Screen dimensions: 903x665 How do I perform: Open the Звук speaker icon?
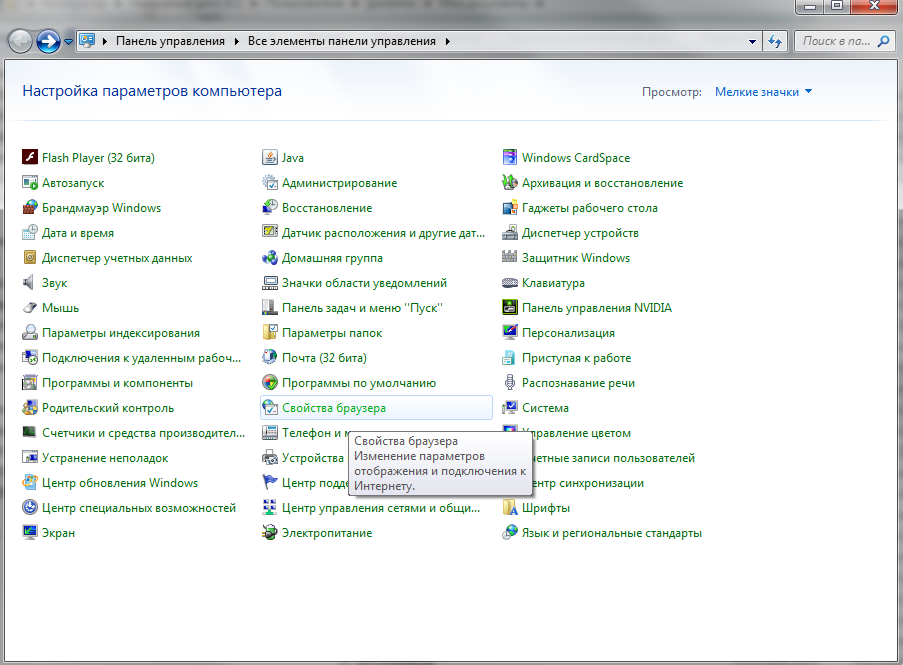(x=29, y=283)
